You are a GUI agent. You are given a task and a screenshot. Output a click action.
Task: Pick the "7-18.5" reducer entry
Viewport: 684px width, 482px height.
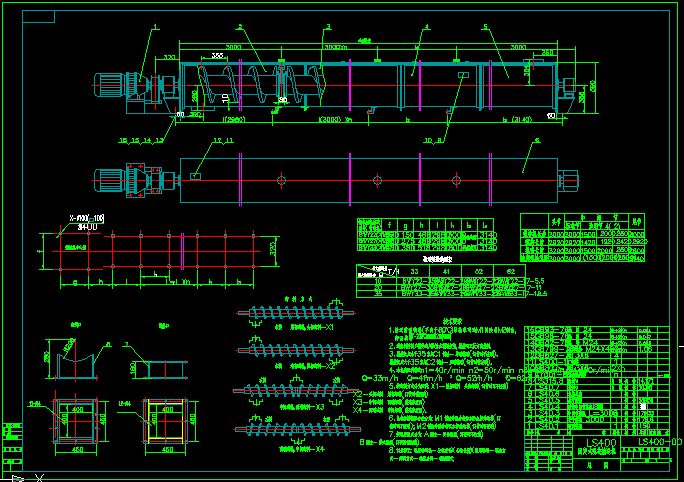pos(537,294)
